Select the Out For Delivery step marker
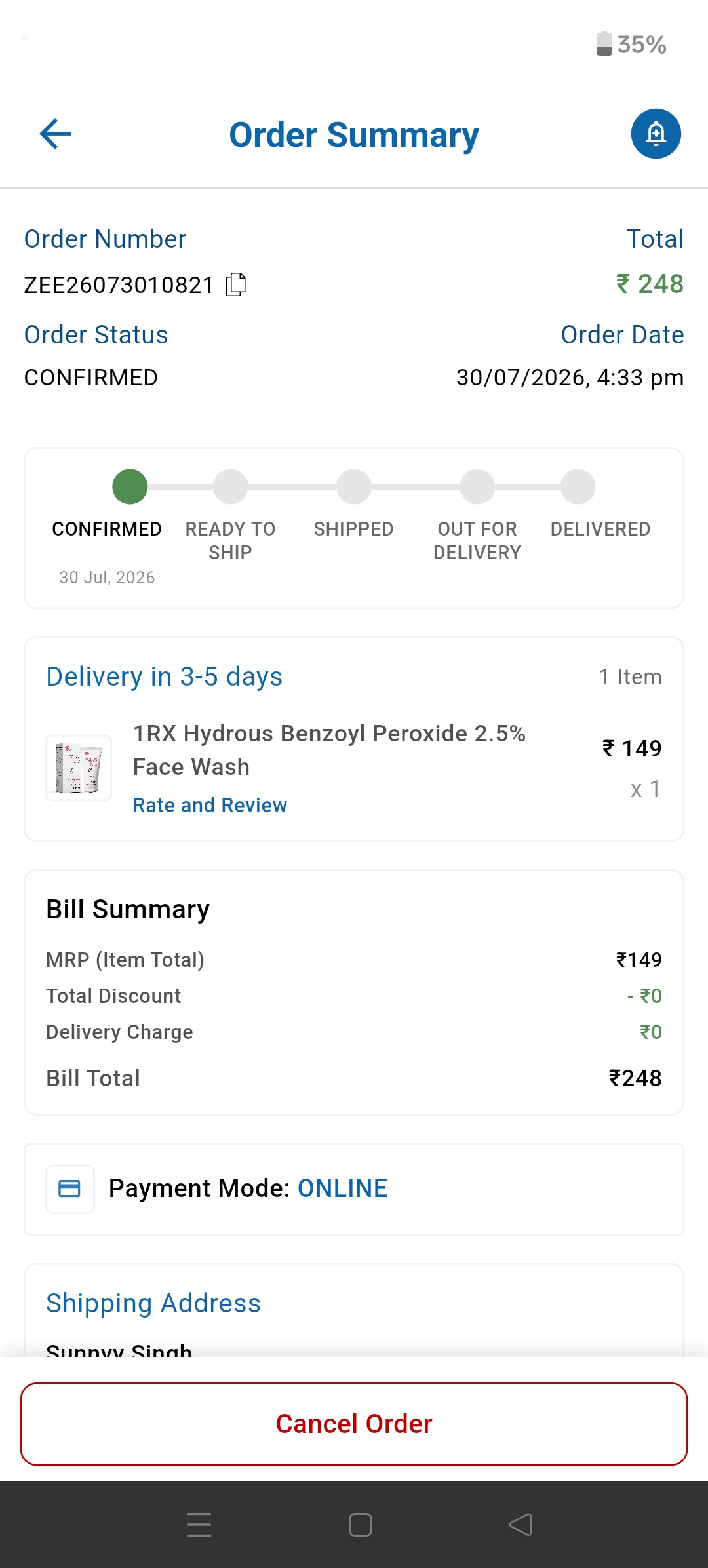Image resolution: width=708 pixels, height=1568 pixels. pyautogui.click(x=477, y=486)
